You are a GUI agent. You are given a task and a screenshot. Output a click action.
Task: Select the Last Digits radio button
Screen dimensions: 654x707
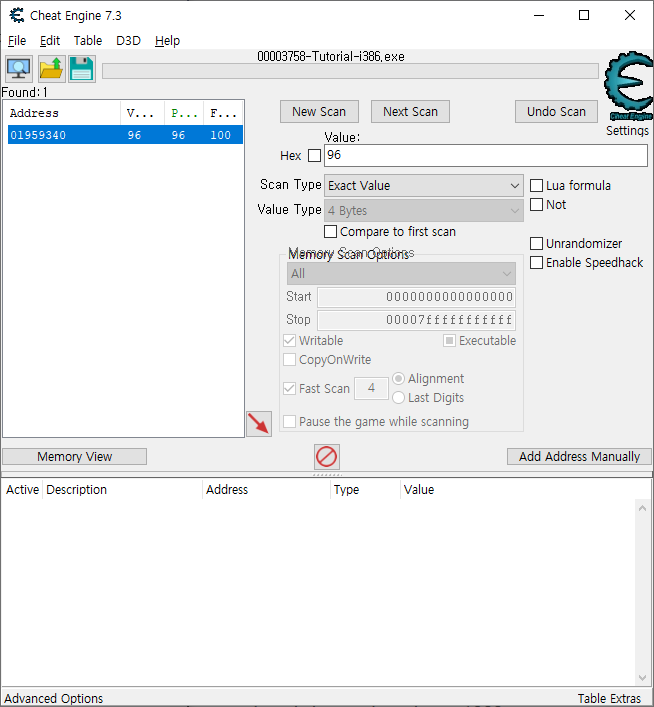398,398
